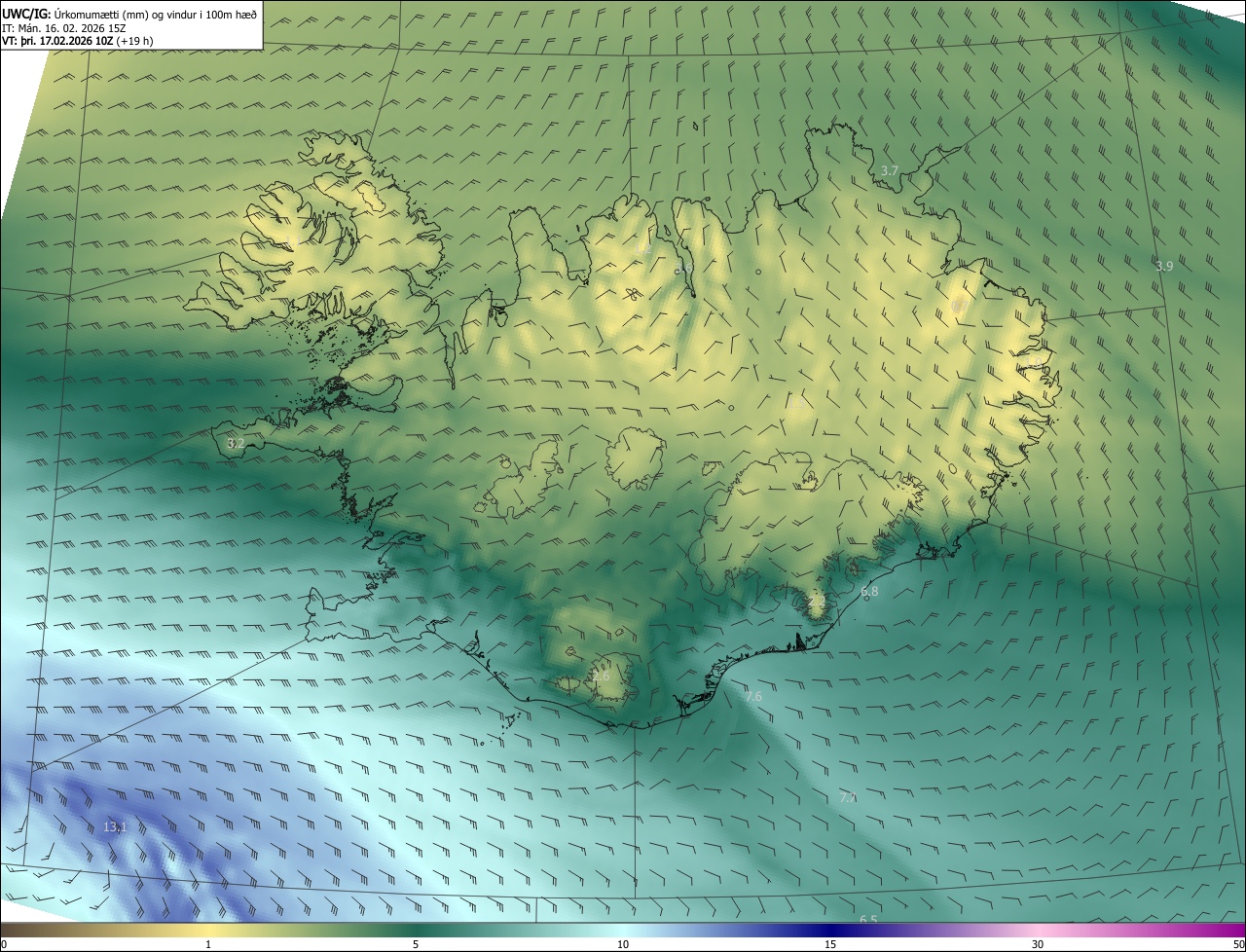
Task: Click the color scale tick label 1
Action: point(208,944)
